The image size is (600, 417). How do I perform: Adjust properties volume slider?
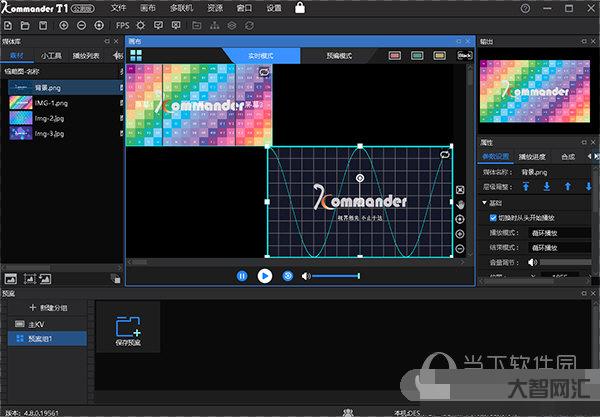[566, 262]
